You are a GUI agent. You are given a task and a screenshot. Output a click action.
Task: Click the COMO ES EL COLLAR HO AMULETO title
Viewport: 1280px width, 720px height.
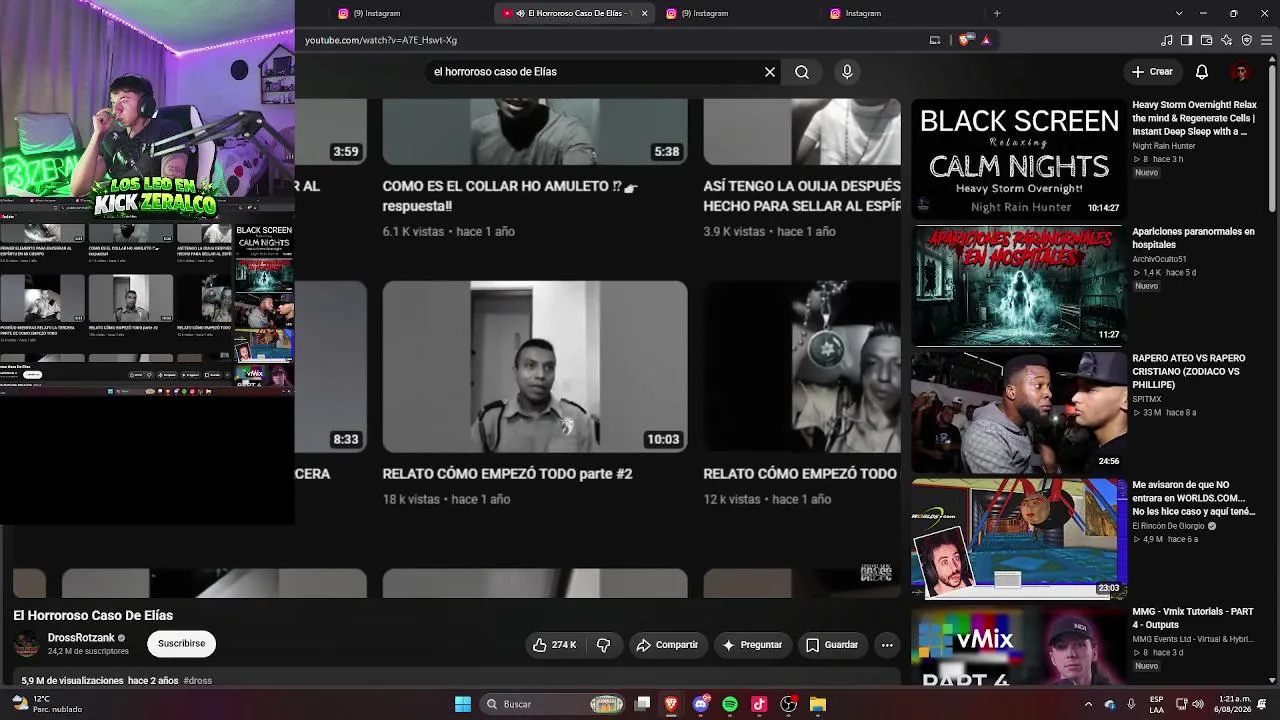(510, 196)
